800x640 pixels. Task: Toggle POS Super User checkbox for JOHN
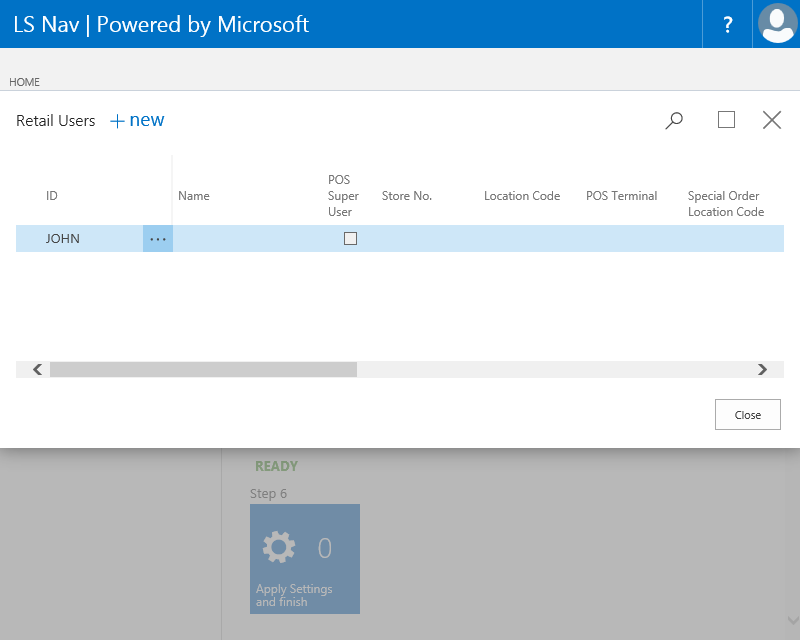point(350,239)
